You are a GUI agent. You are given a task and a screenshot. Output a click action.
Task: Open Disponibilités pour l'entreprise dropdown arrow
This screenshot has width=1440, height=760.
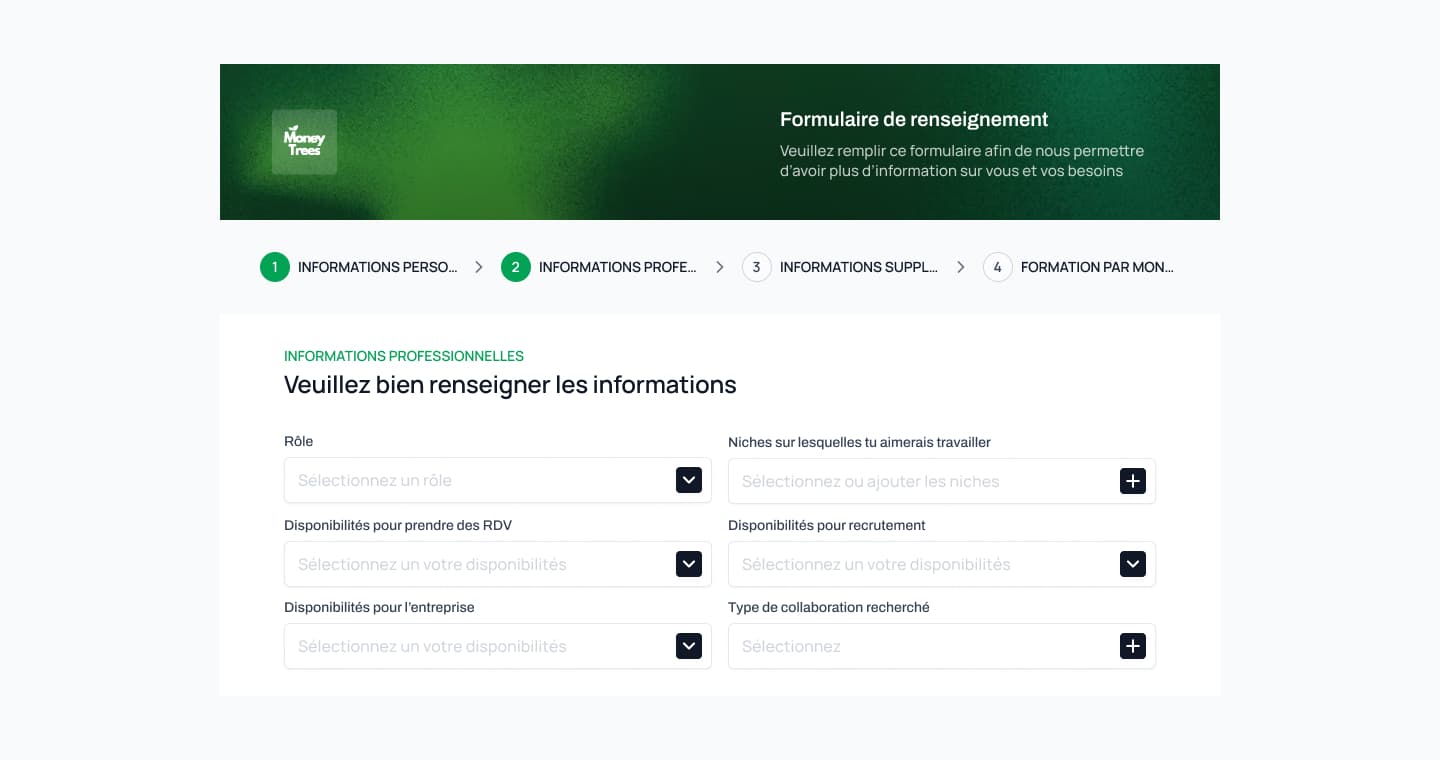click(x=689, y=646)
